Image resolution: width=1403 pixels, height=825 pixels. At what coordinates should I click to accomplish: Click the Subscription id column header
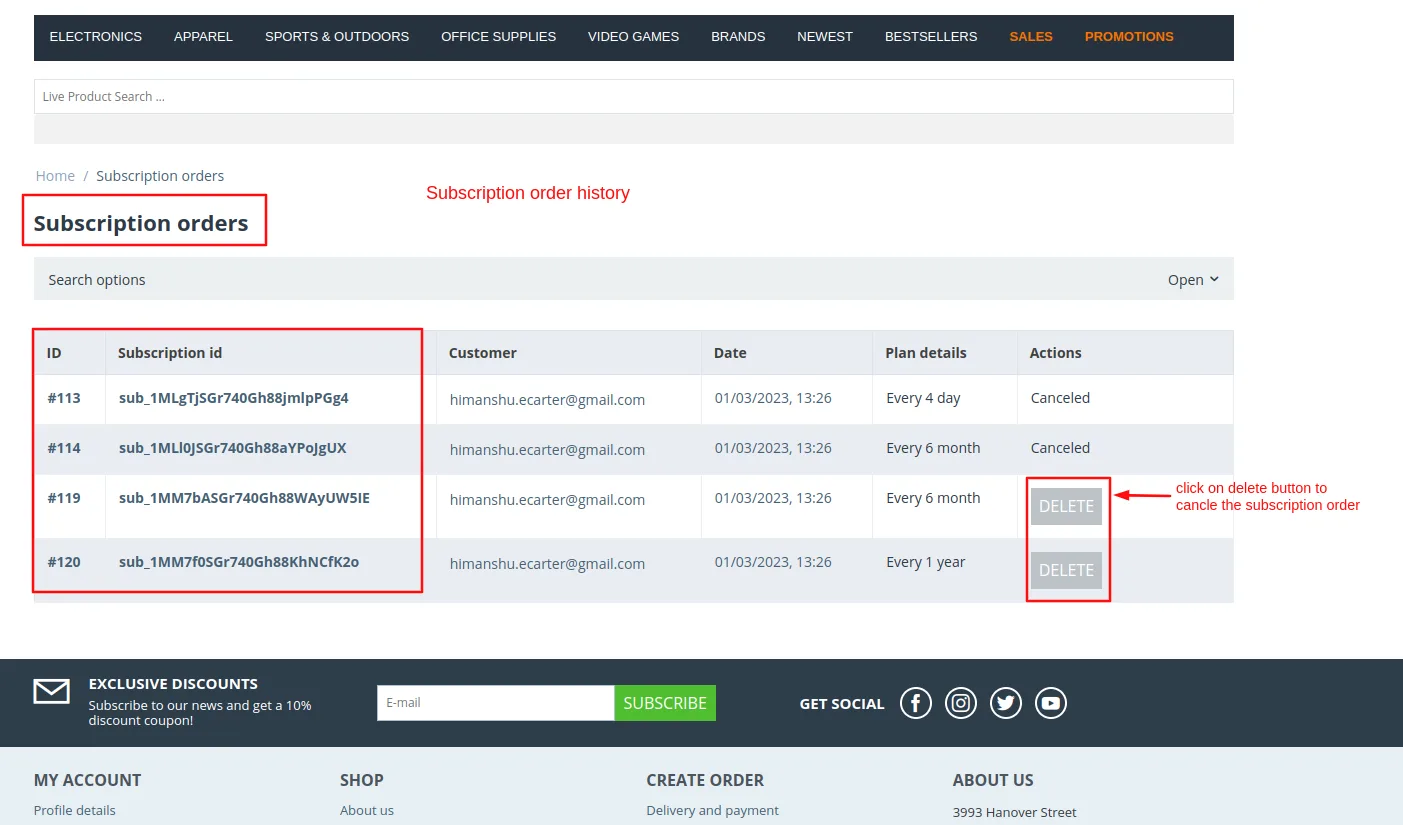point(170,353)
